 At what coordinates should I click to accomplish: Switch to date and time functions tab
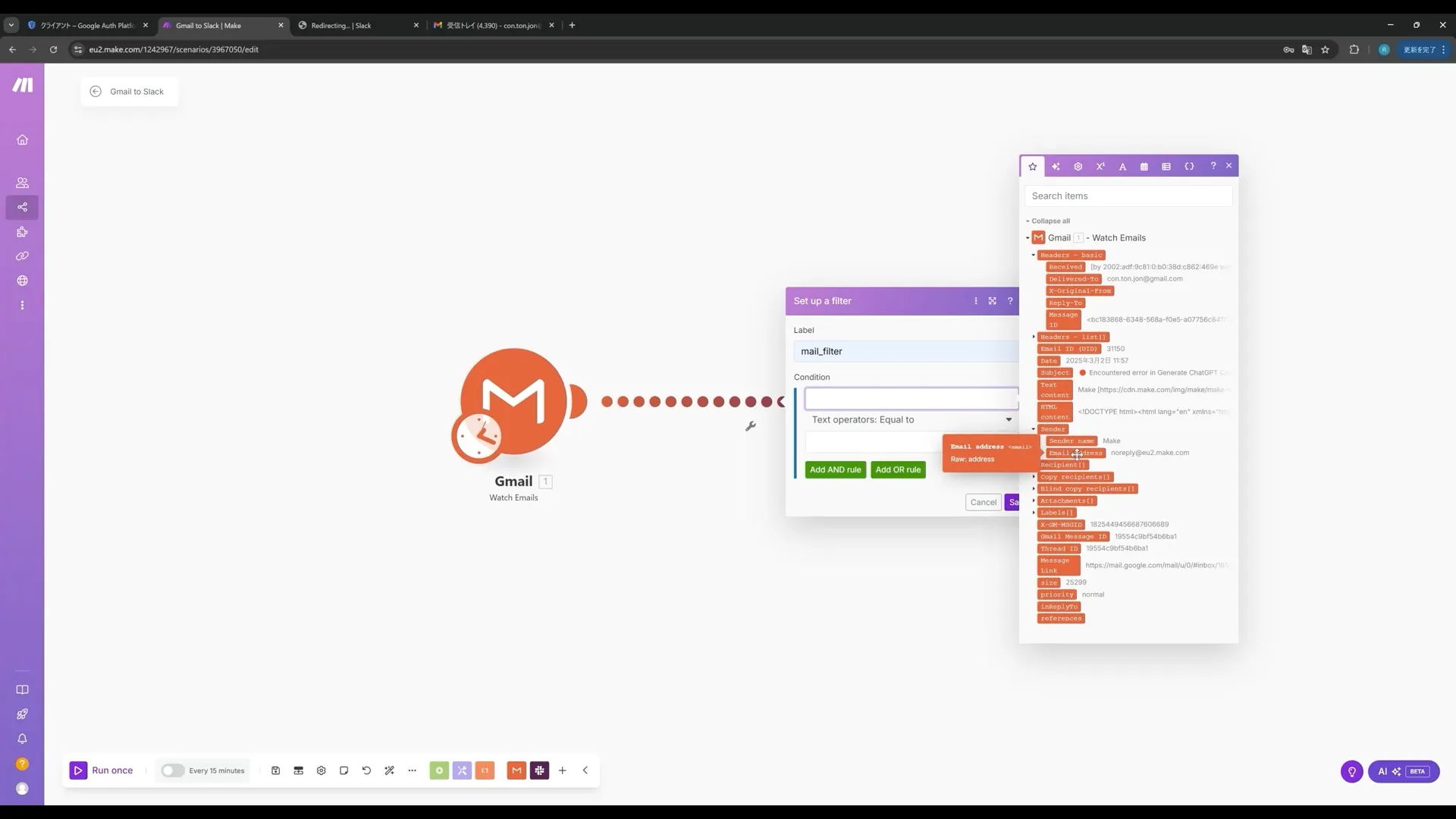click(x=1144, y=166)
